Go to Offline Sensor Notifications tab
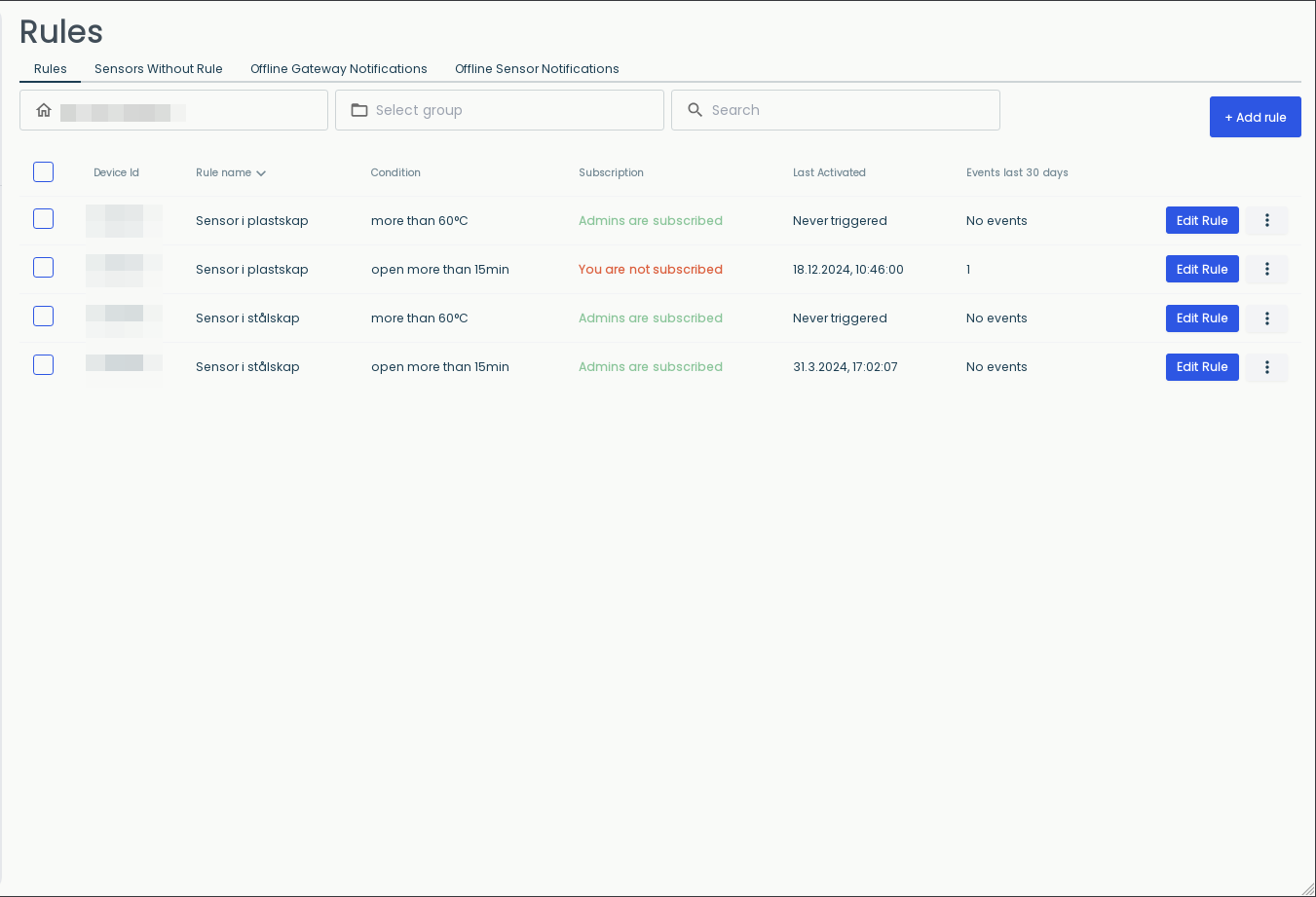 coord(537,69)
